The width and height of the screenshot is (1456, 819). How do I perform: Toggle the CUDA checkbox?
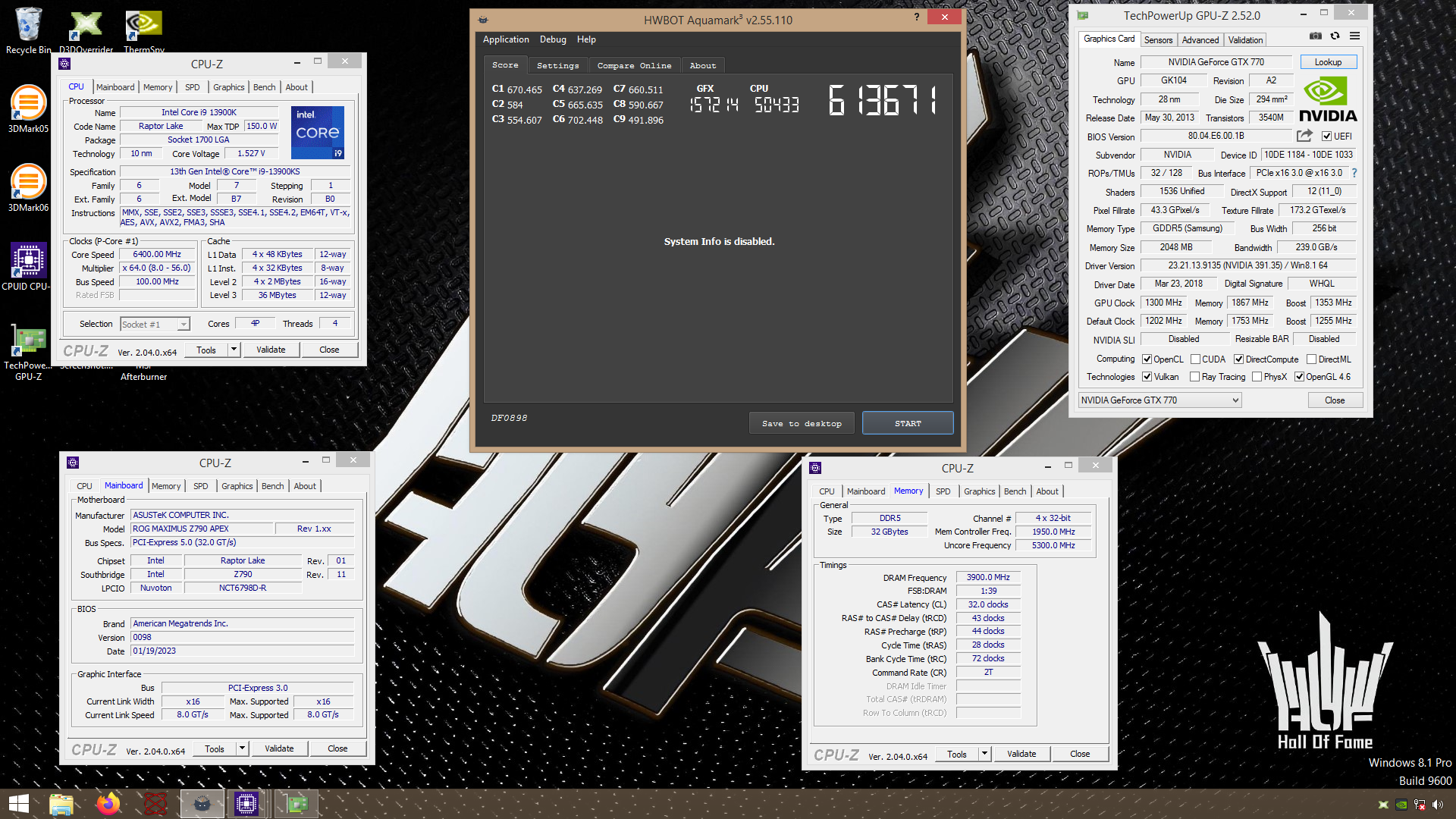(1195, 359)
